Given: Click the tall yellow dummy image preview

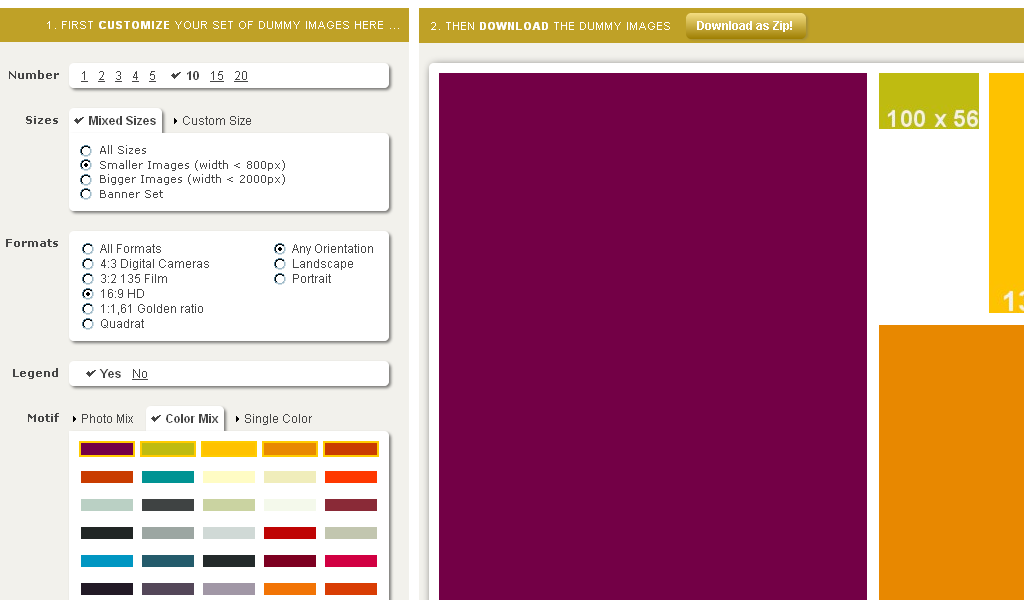Looking at the screenshot, I should (1006, 193).
